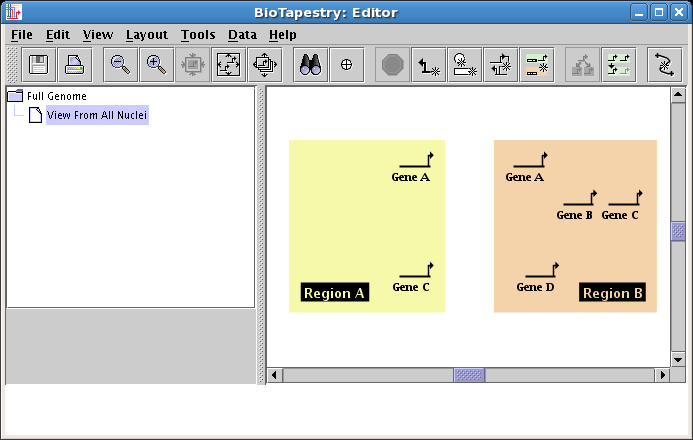Click the Region A label
The height and width of the screenshot is (440, 693).
[335, 293]
